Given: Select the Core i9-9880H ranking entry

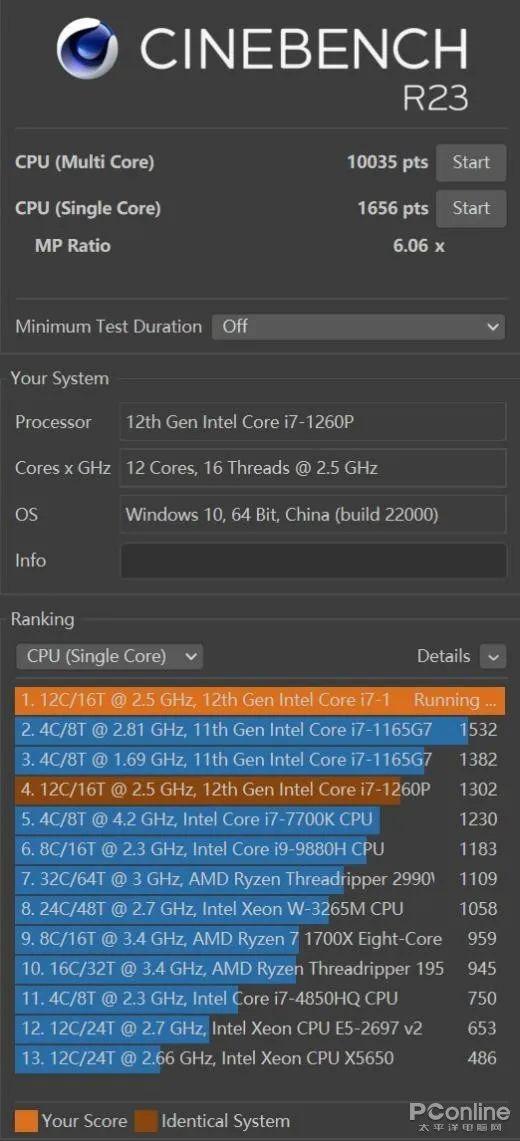Looking at the screenshot, I should [x=260, y=849].
